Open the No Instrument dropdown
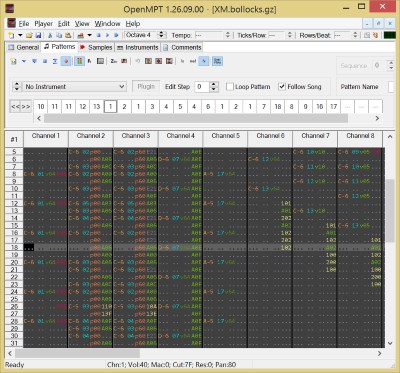Screen dimensions: 400x373 [x=74, y=87]
